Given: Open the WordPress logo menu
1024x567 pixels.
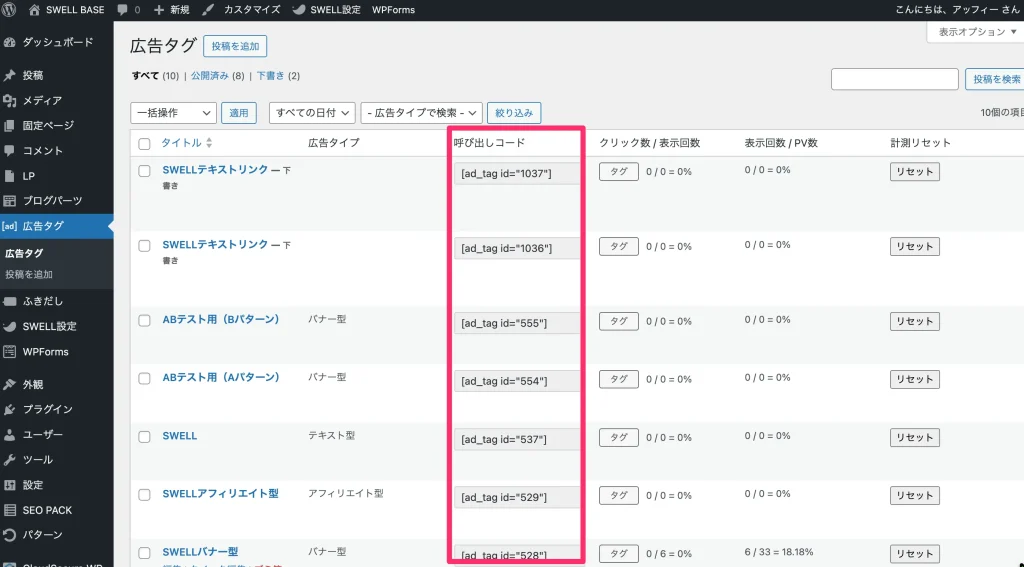Looking at the screenshot, I should click(x=9, y=10).
